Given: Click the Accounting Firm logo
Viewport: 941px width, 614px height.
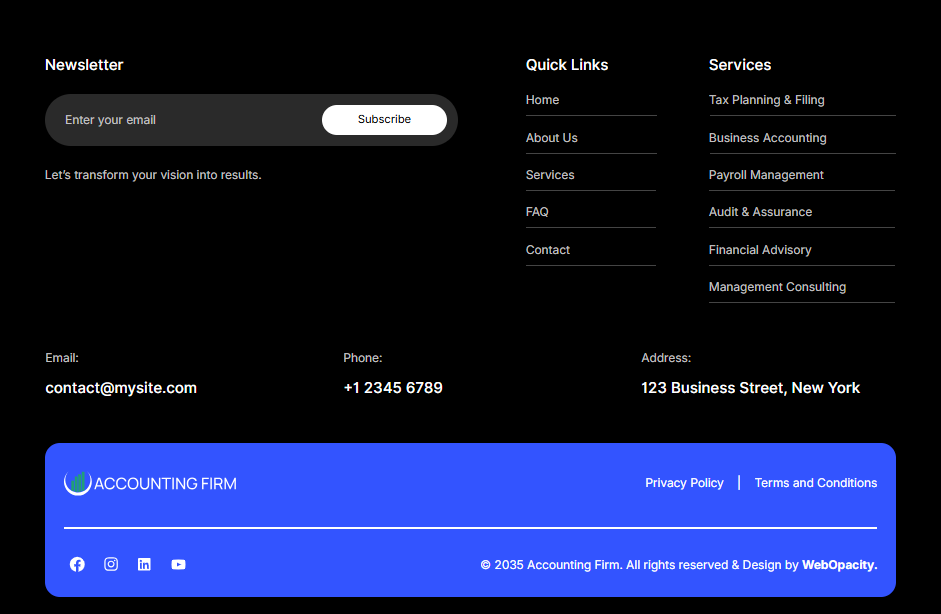Looking at the screenshot, I should [150, 482].
